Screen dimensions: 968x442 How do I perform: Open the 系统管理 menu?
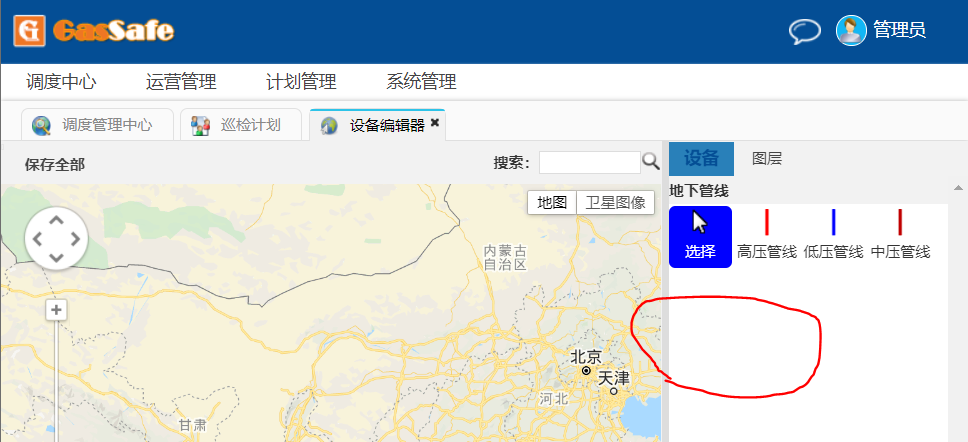[421, 82]
